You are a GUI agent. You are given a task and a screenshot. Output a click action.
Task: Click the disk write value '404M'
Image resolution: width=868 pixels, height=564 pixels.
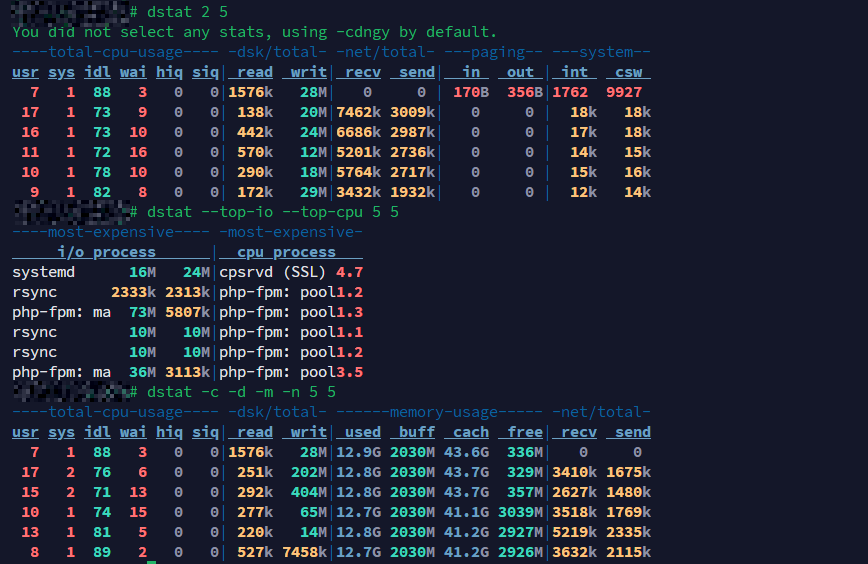pos(309,492)
